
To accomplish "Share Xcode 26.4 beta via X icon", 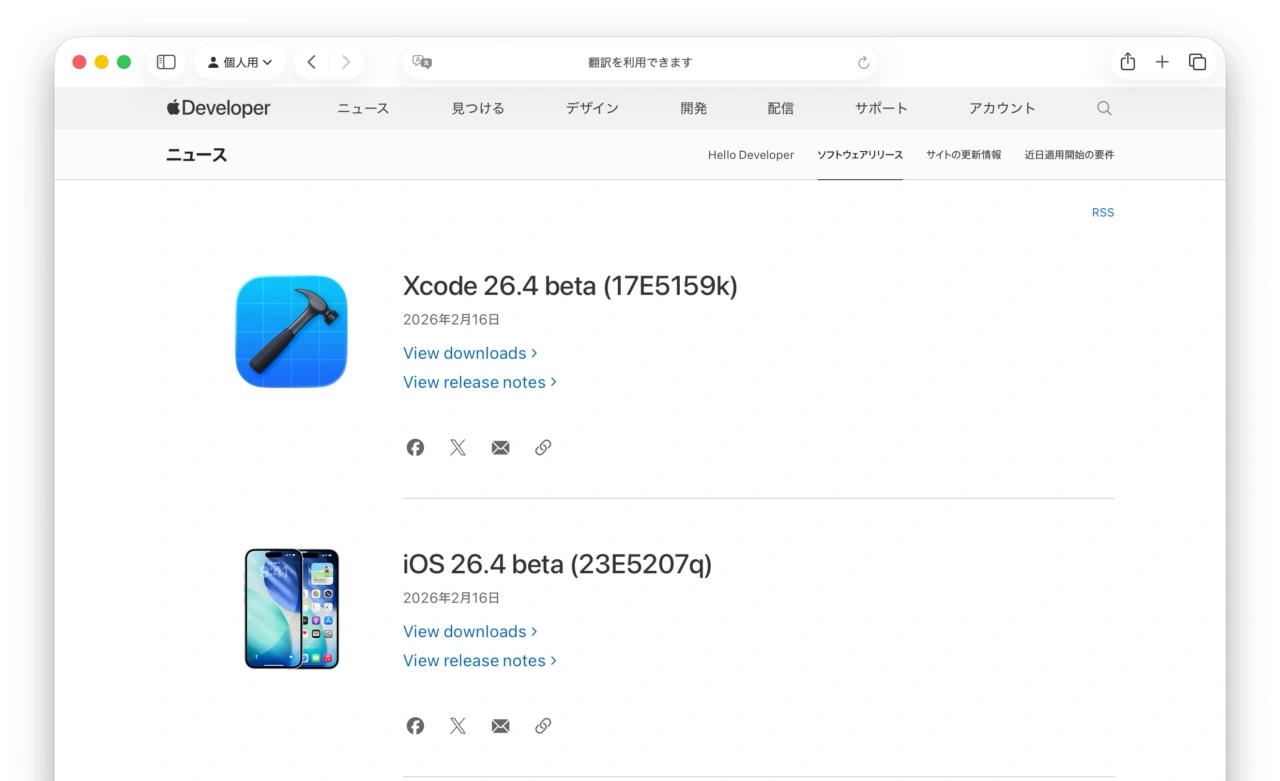I will (x=457, y=447).
